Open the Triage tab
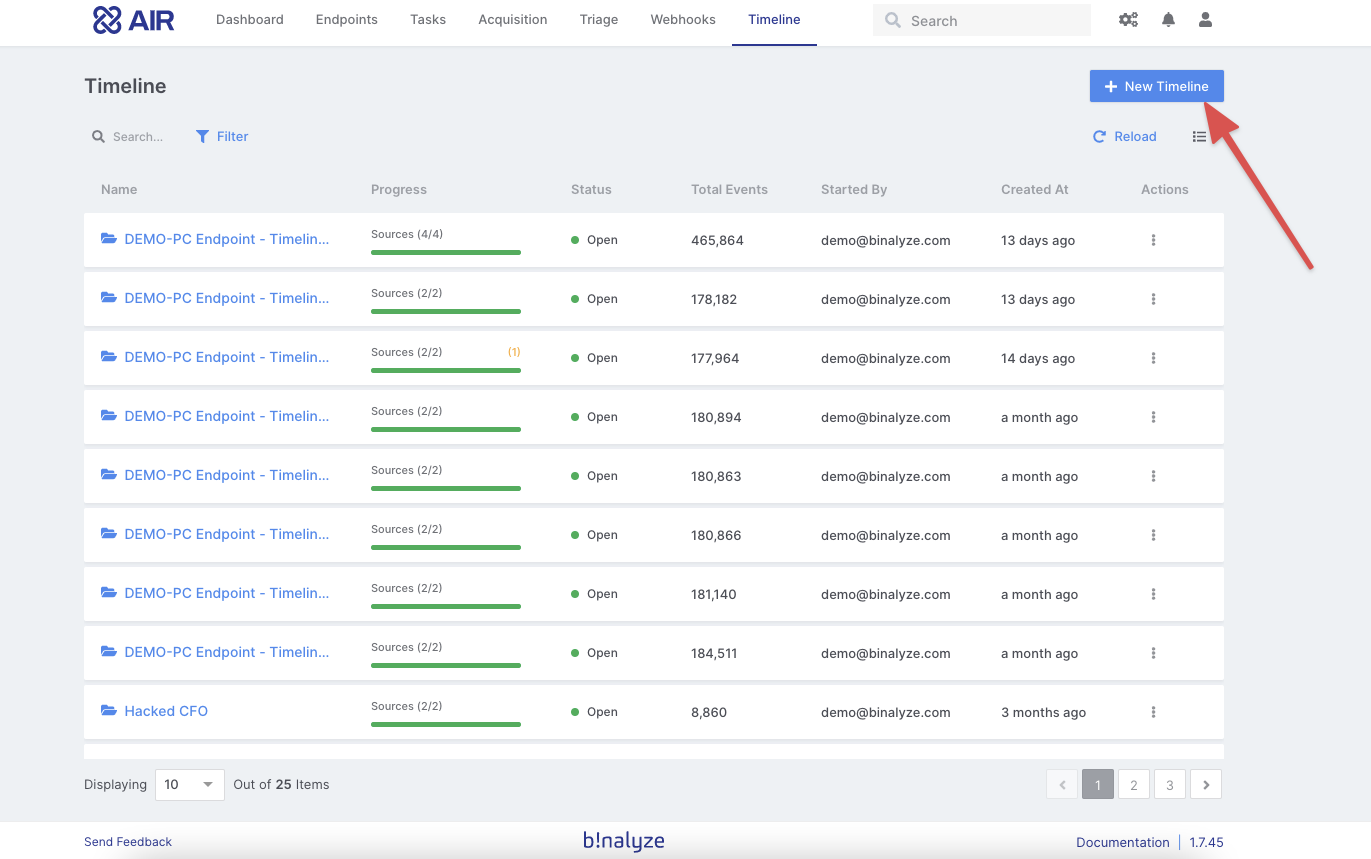This screenshot has width=1371, height=859. pyautogui.click(x=598, y=20)
